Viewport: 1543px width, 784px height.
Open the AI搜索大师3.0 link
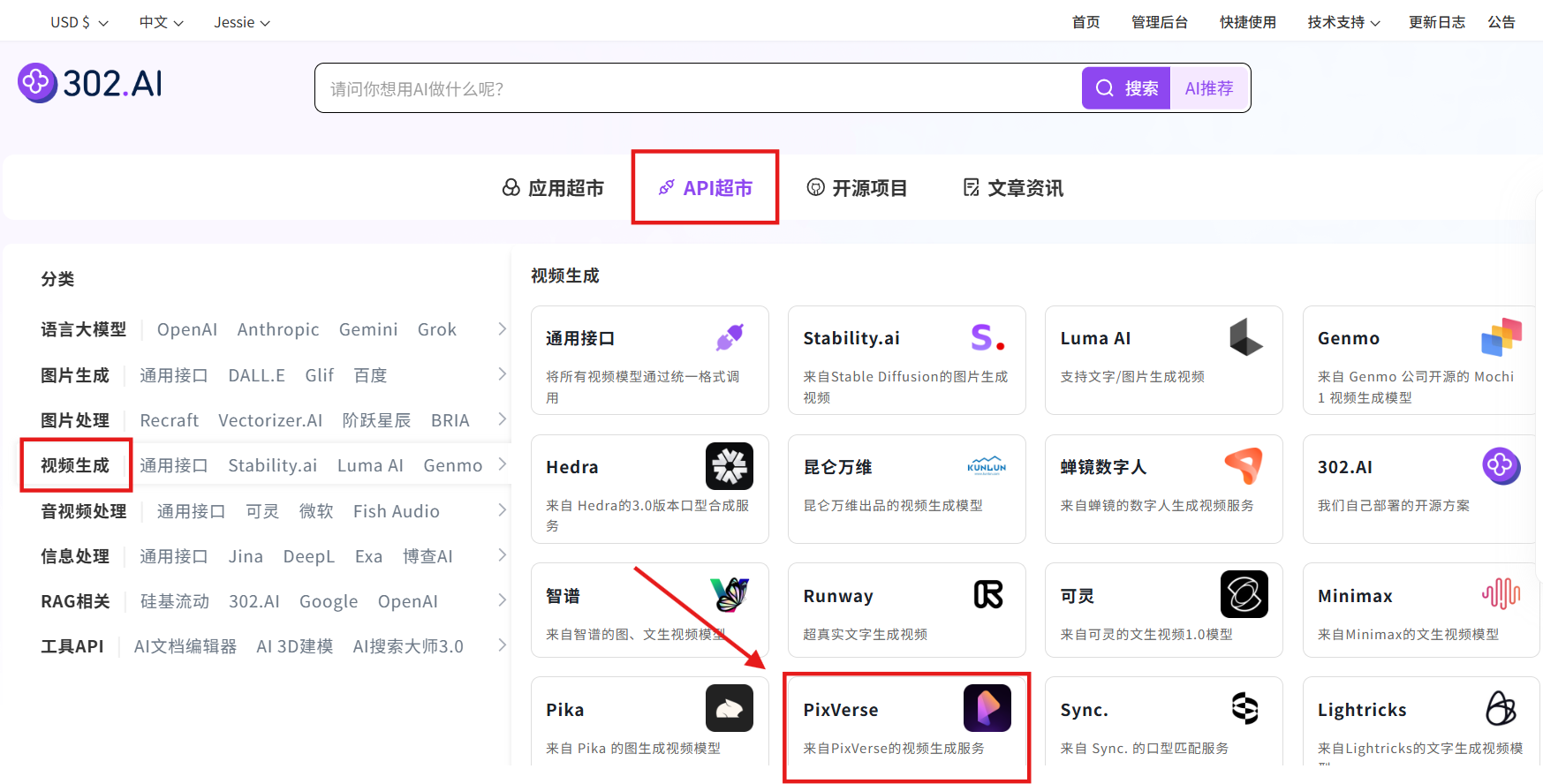click(x=408, y=646)
